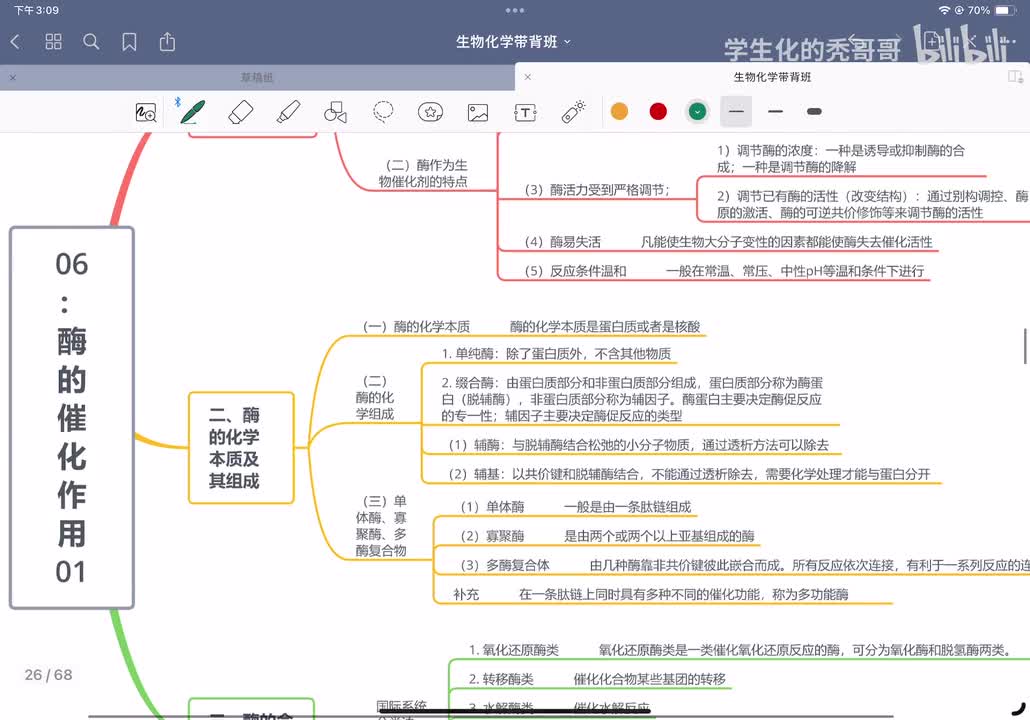Screen dimensions: 1030x720
Task: Click the (二) 酶作为生物催化剂的特点 label
Action: coord(424,173)
